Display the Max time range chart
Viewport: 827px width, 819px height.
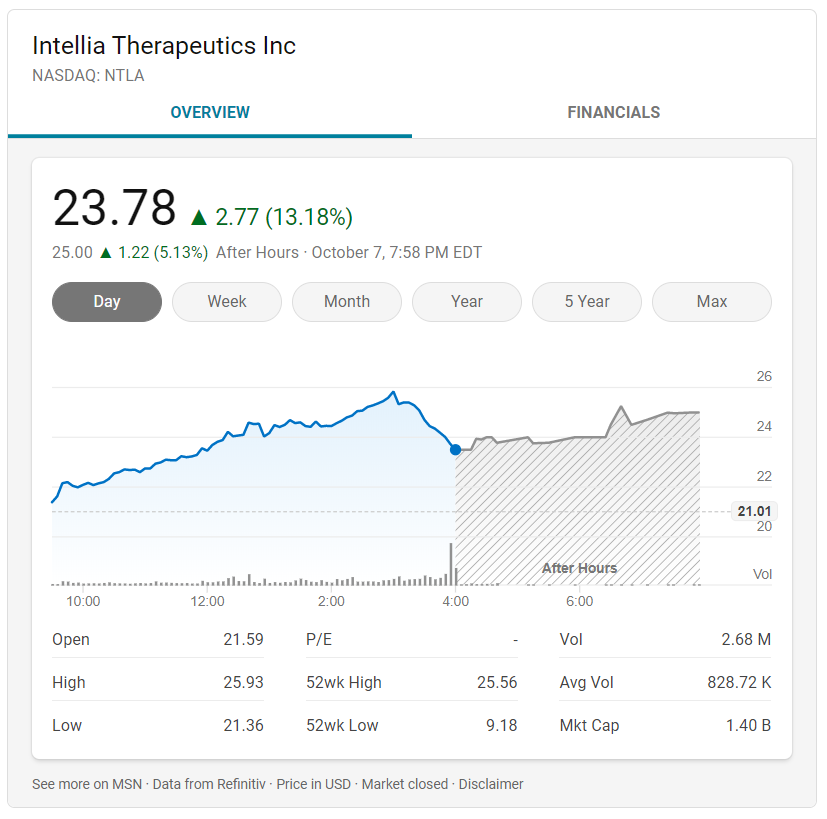point(712,302)
